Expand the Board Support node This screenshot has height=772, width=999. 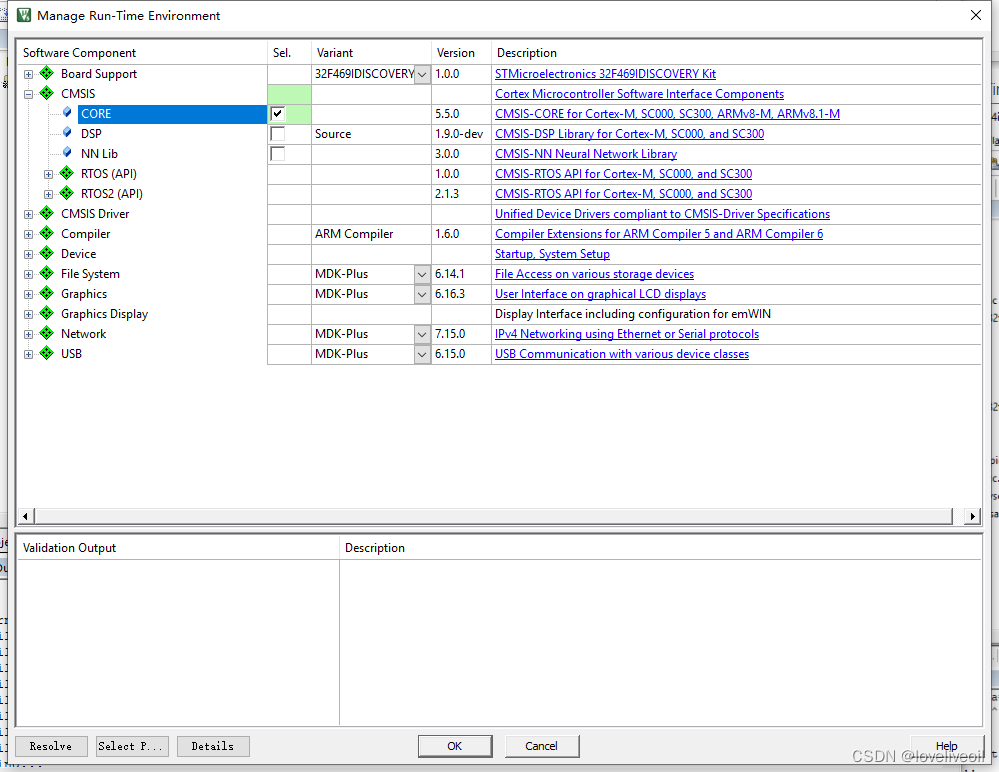click(x=28, y=75)
